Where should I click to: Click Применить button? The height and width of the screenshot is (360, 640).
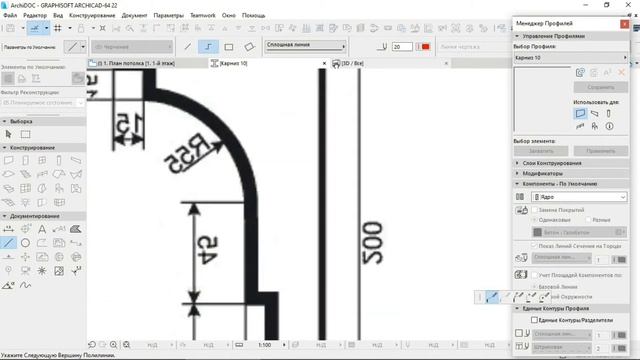point(601,151)
